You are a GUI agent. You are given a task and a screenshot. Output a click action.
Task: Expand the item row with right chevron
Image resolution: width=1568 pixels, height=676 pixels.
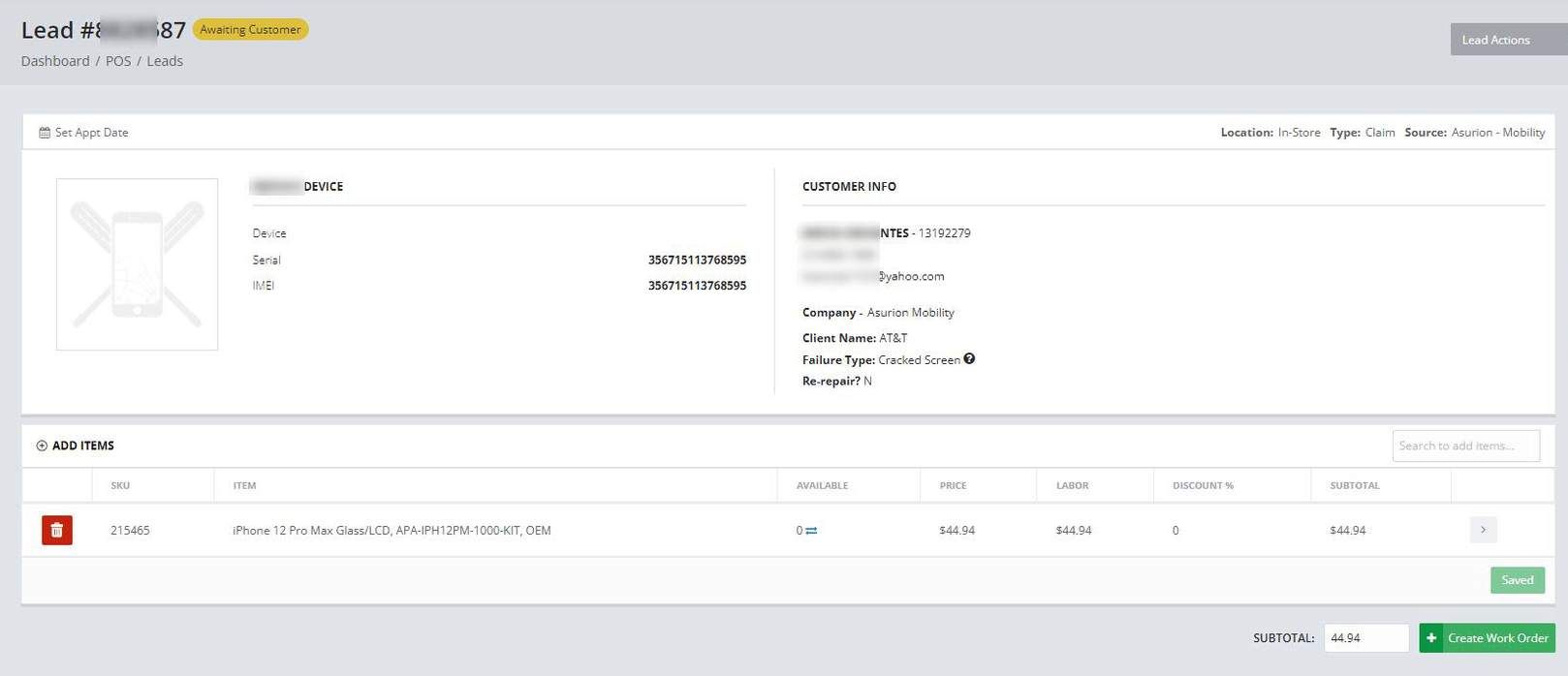(x=1483, y=530)
